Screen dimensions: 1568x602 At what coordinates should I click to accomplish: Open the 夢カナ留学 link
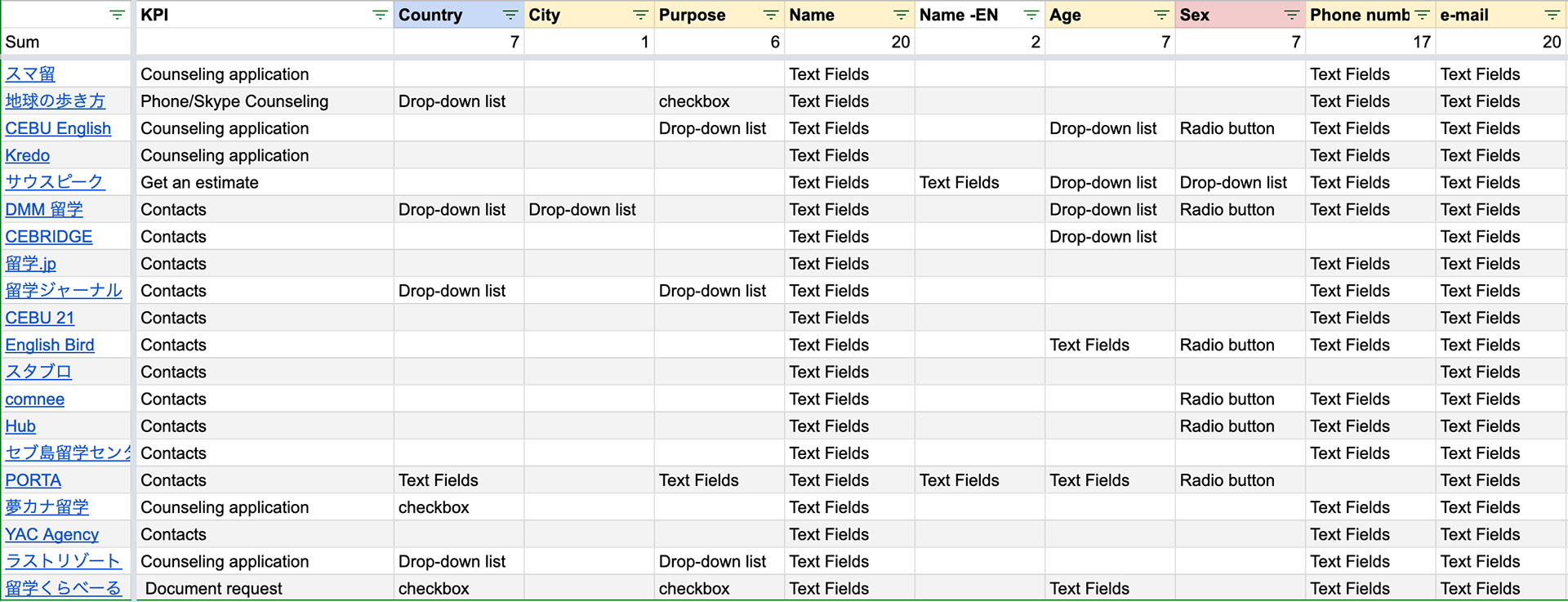click(x=47, y=507)
